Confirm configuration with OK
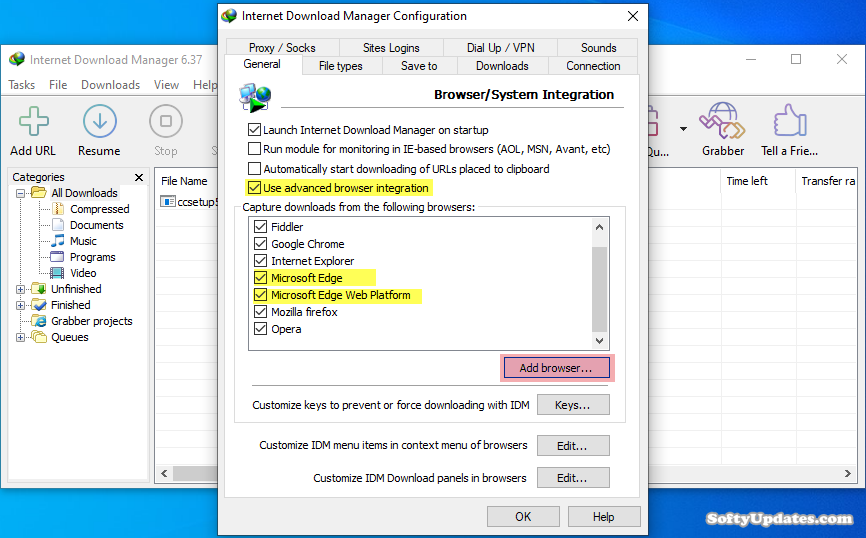This screenshot has width=866, height=538. (x=523, y=516)
